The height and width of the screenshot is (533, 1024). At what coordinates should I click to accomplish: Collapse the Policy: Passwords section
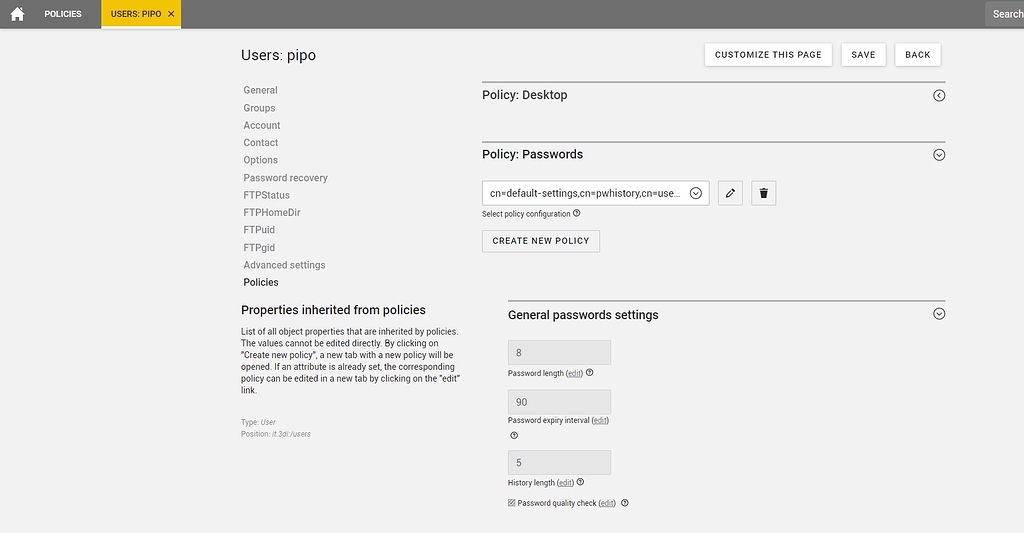pos(938,155)
